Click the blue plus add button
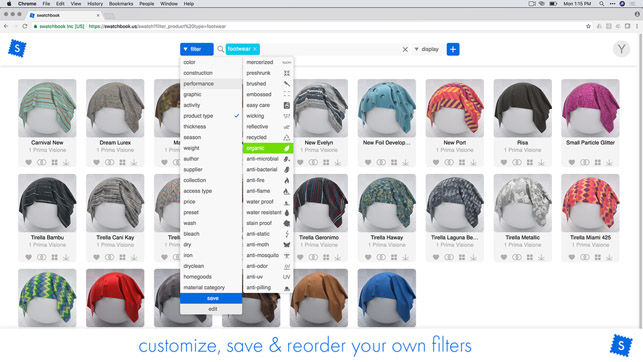 click(453, 49)
